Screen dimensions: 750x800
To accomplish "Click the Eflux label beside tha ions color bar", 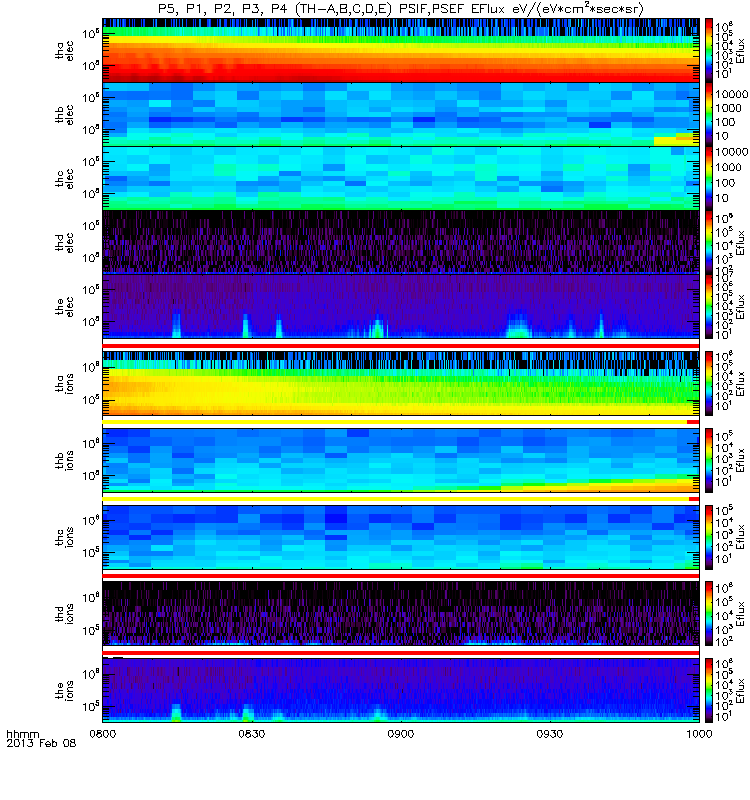I will click(741, 384).
